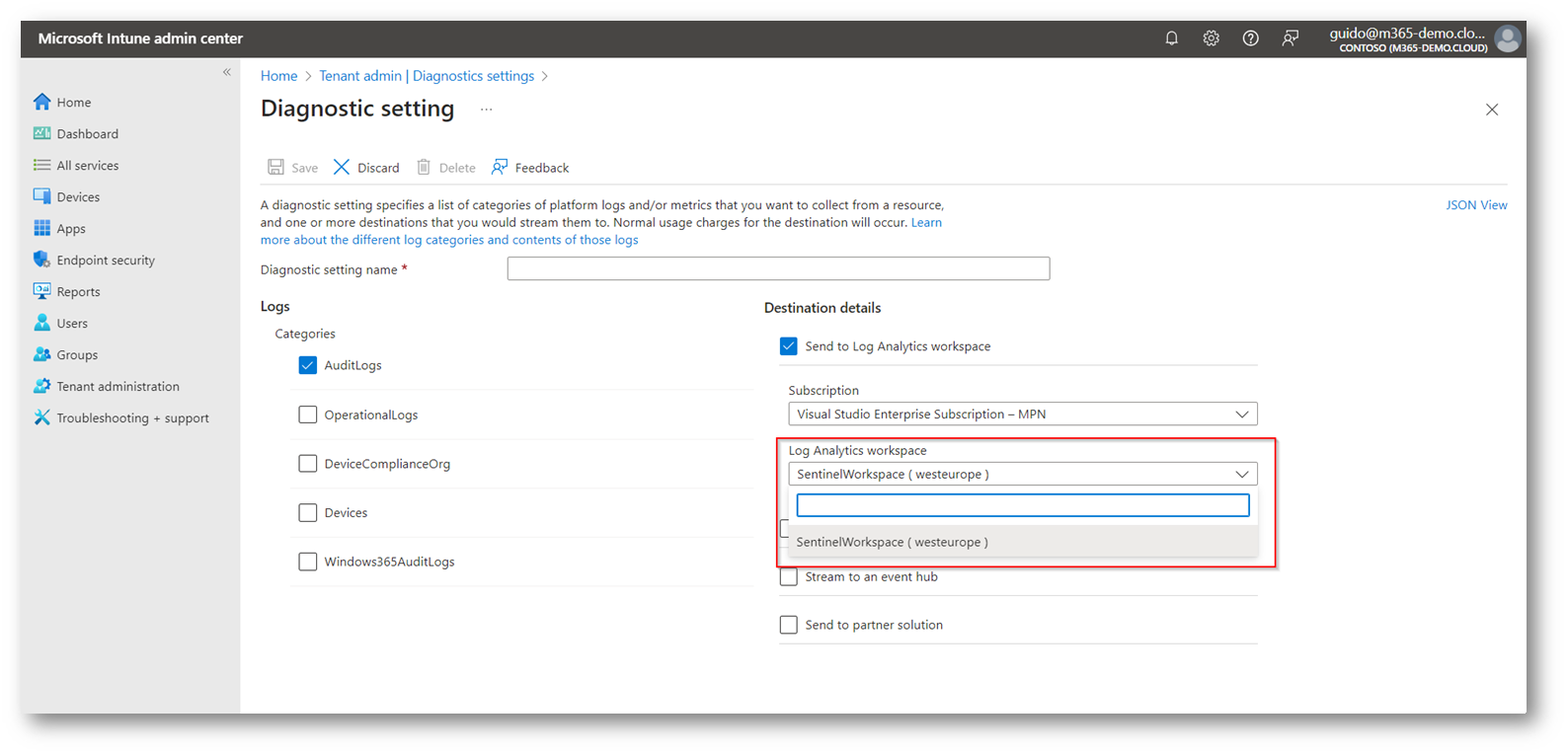Image resolution: width=1568 pixels, height=755 pixels.
Task: Click the Home house icon in sidebar
Action: point(41,102)
